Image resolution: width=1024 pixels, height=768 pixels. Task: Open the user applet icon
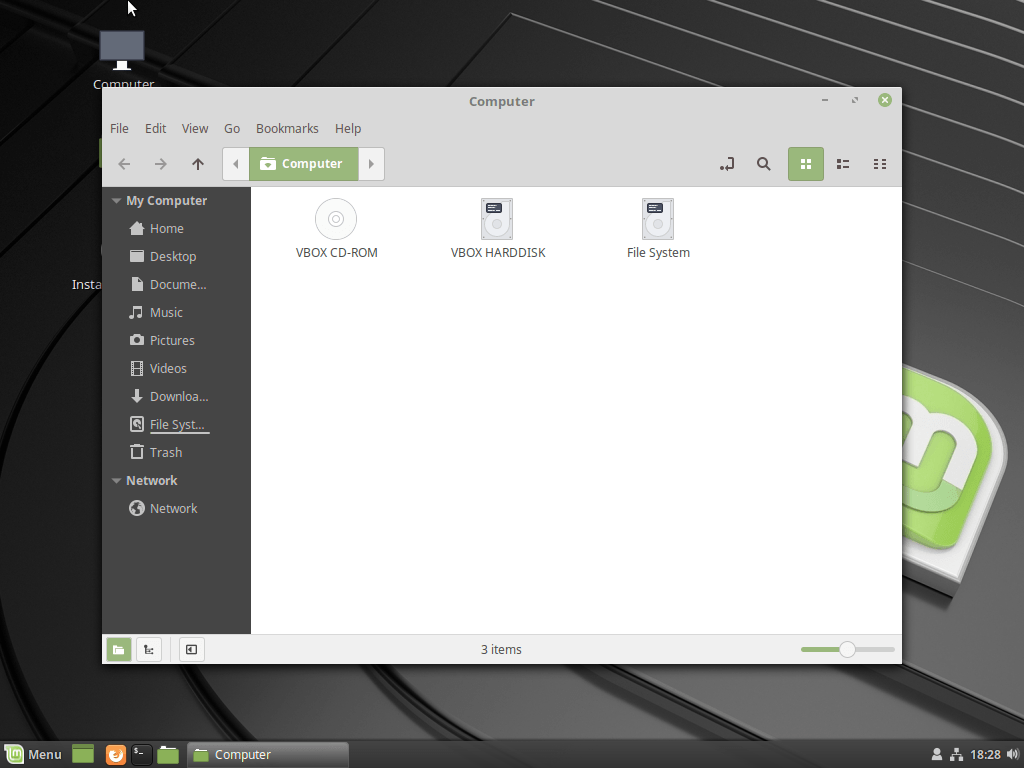(x=936, y=755)
